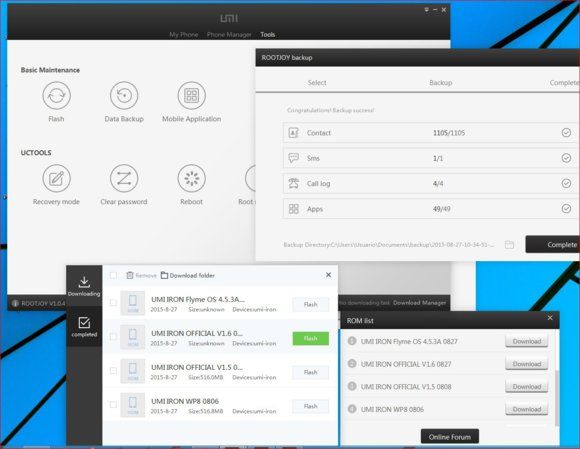Screen dimensions: 580x449
Task: Click green Flash button for OFFICIAL V1.6
Action: [x=311, y=338]
